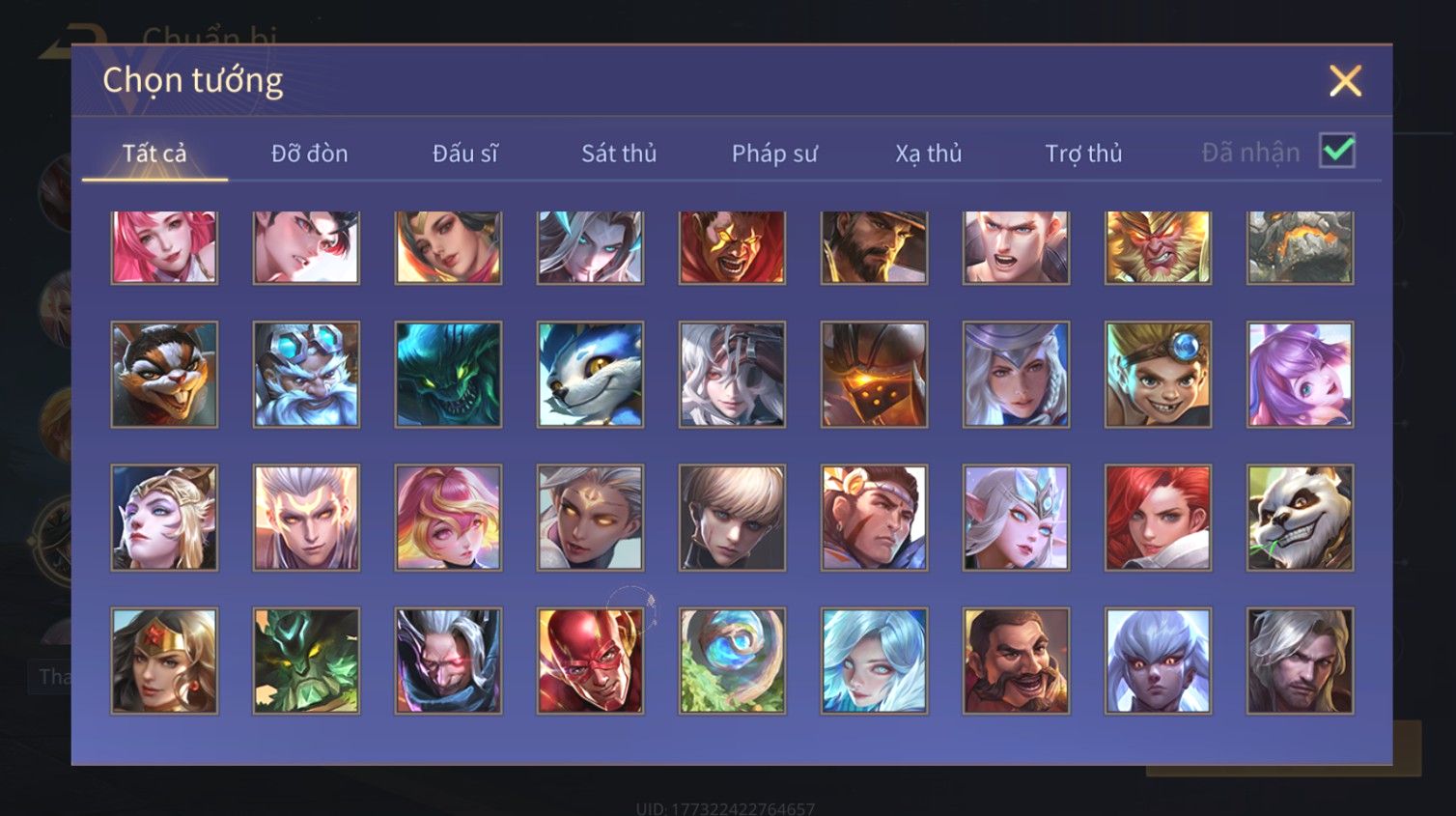Switch to the Đỡ đòn tab
This screenshot has width=1456, height=816.
pos(309,153)
